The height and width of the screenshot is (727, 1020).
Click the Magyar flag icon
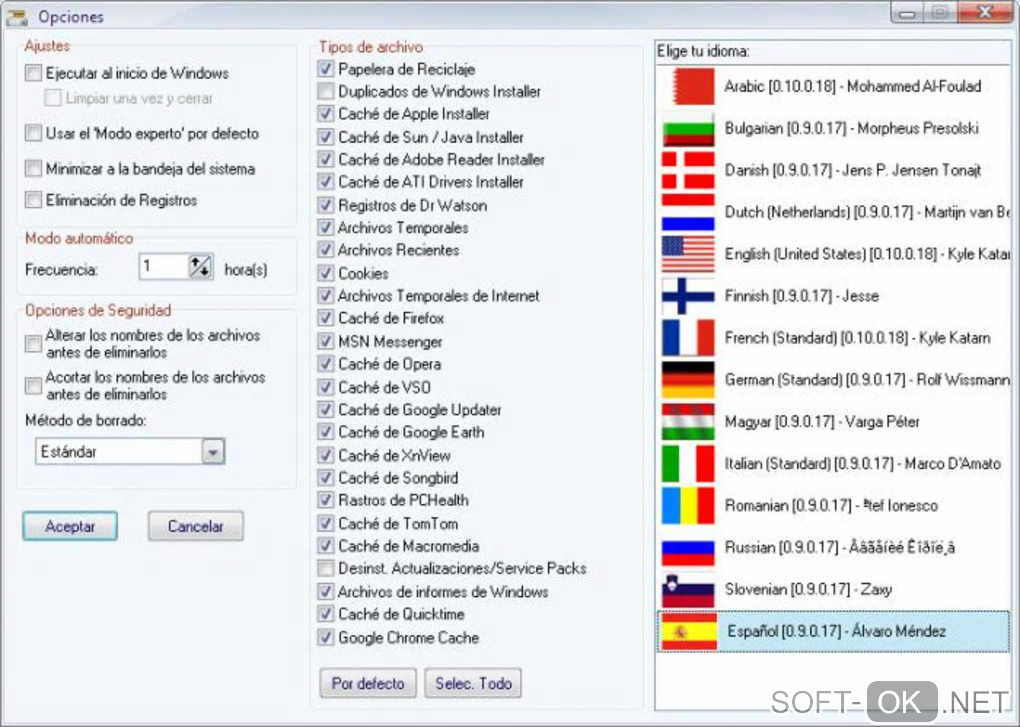click(688, 422)
